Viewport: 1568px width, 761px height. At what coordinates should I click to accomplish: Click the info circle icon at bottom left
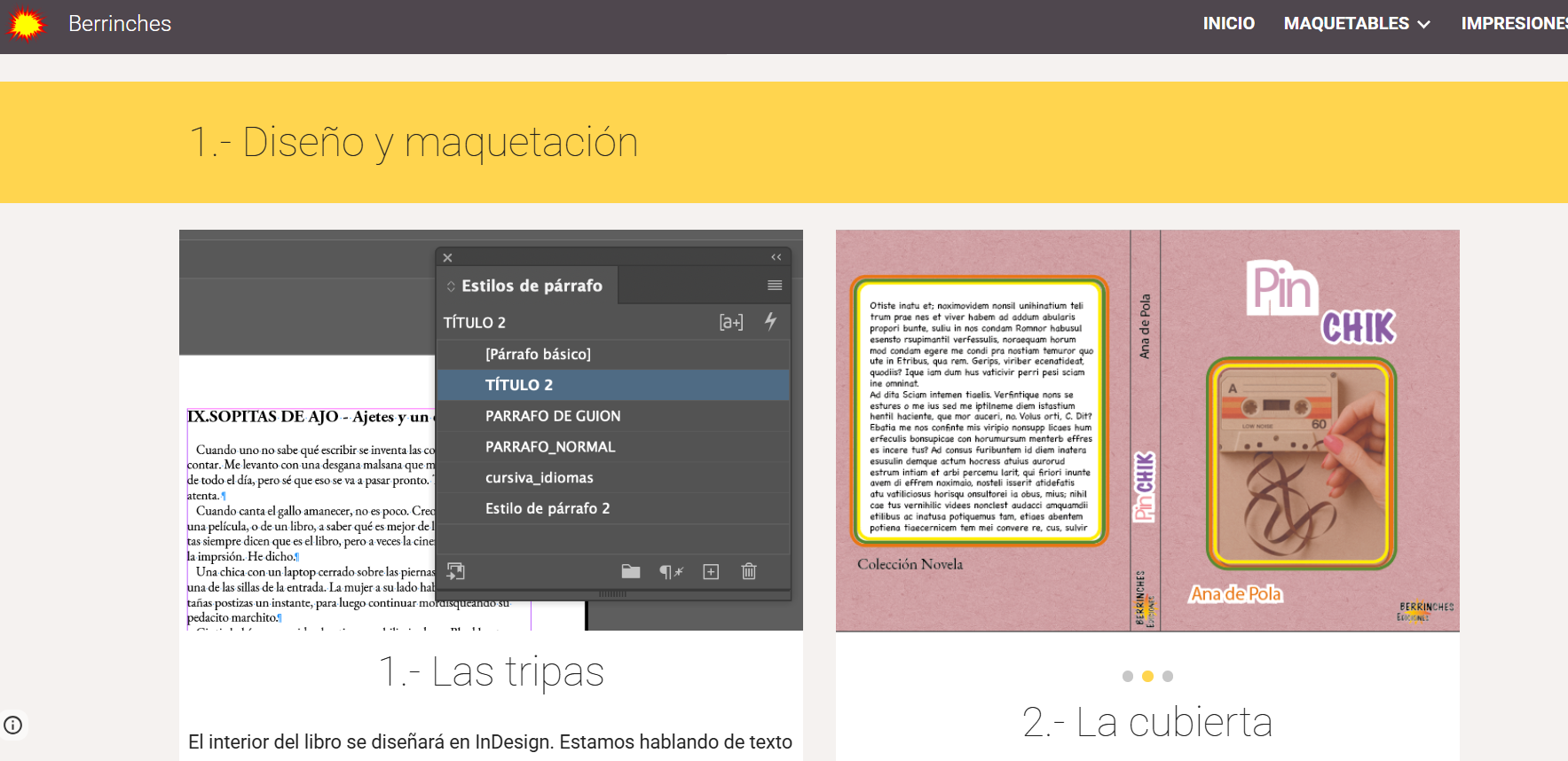tap(12, 725)
